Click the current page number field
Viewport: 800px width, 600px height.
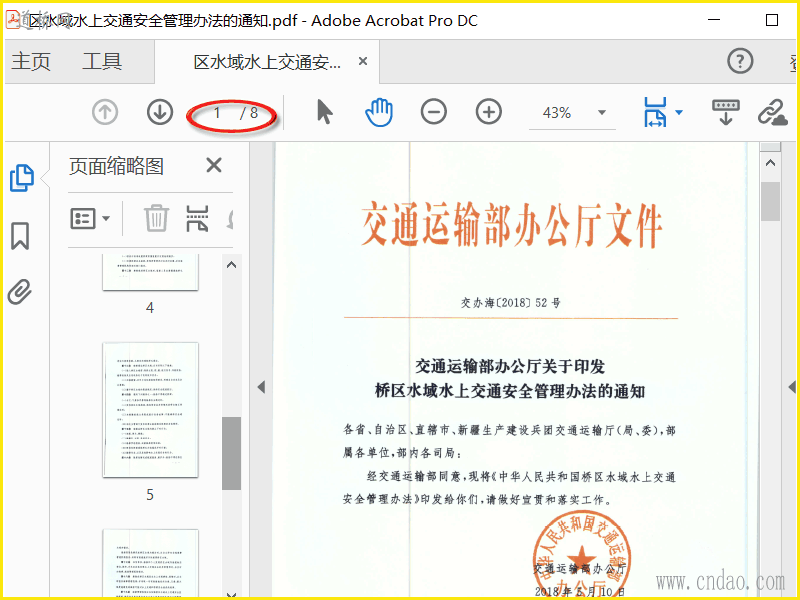click(217, 113)
